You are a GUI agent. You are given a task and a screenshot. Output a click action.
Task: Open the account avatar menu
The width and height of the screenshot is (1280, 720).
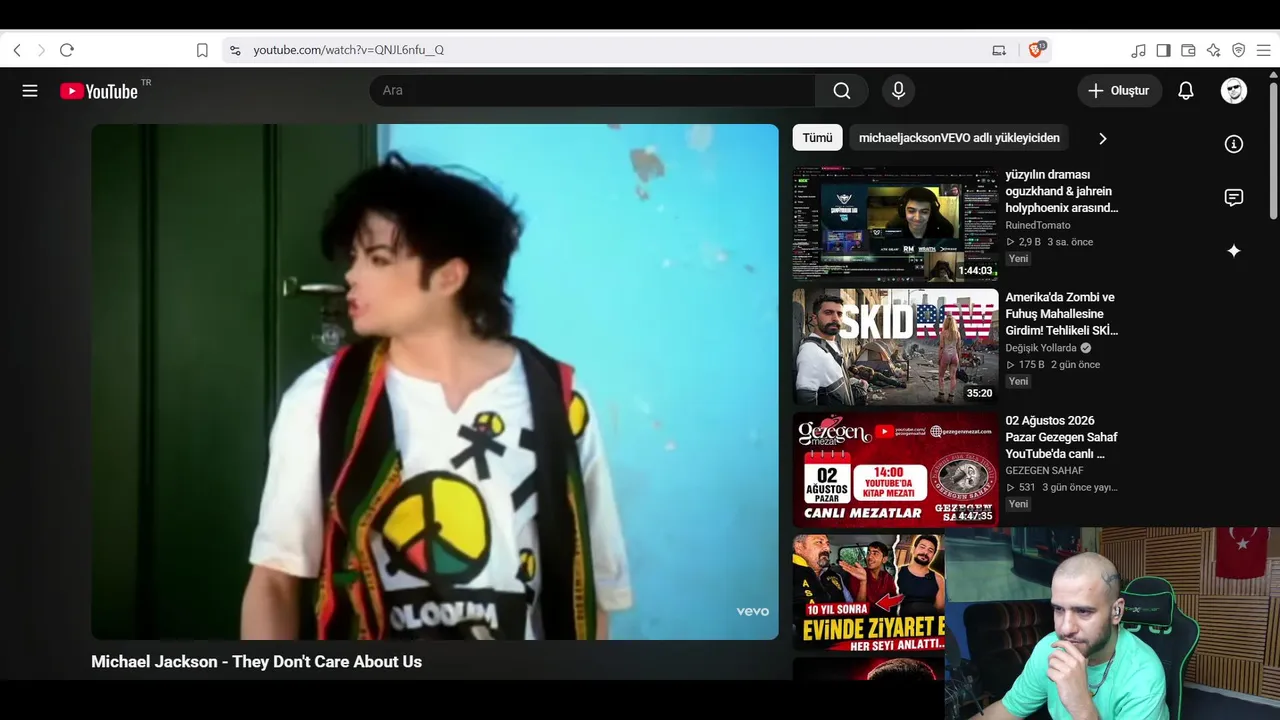(x=1234, y=91)
